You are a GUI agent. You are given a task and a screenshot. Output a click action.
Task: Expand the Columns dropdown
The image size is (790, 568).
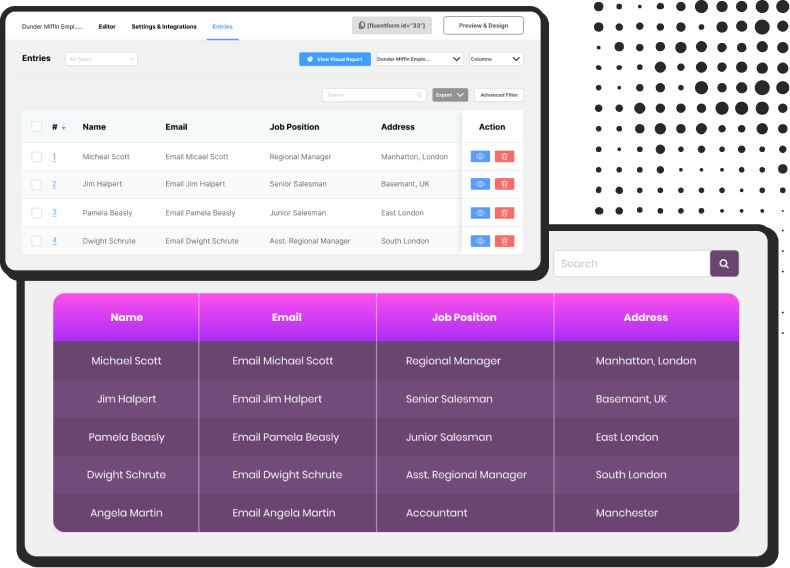pyautogui.click(x=496, y=59)
